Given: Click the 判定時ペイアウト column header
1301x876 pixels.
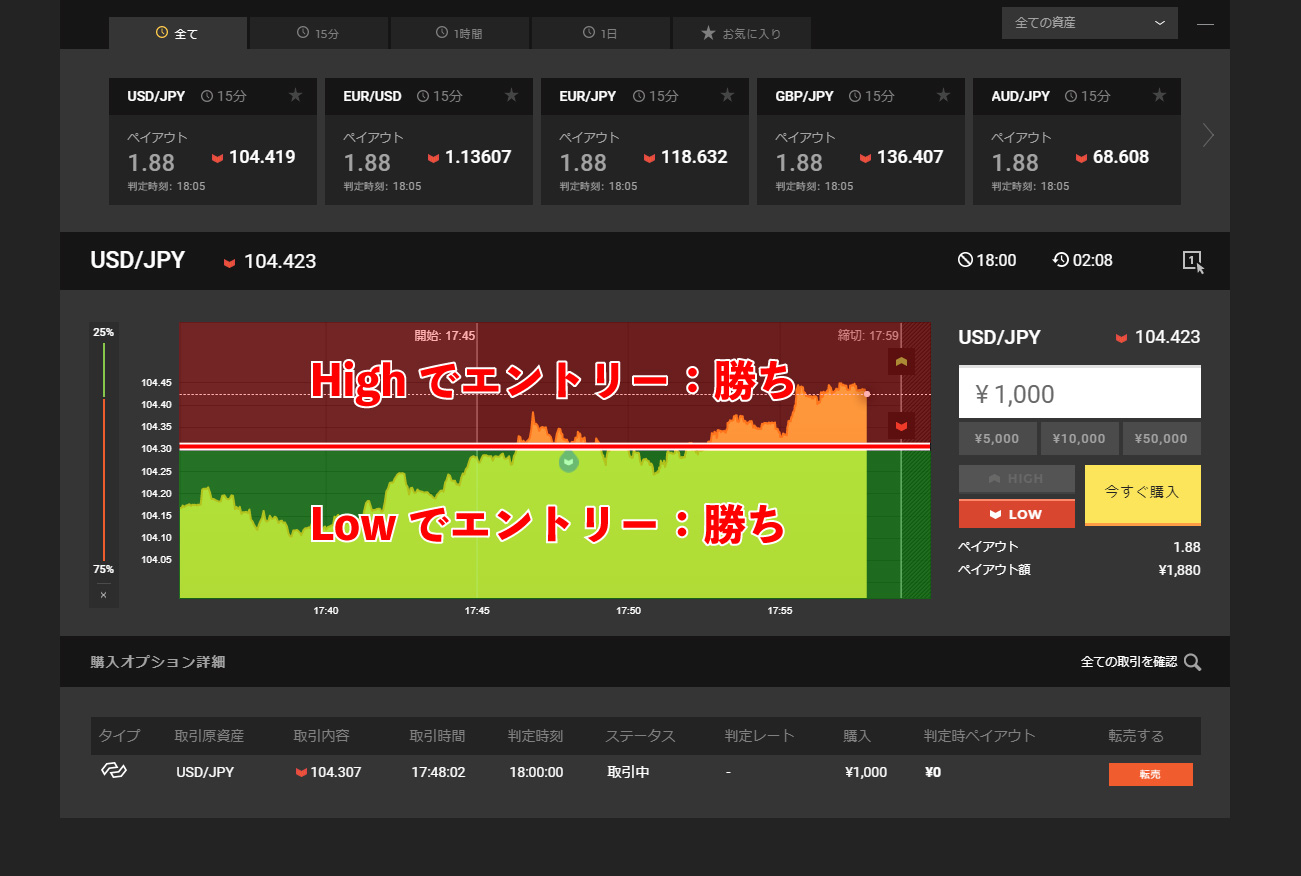Looking at the screenshot, I should click(x=980, y=736).
